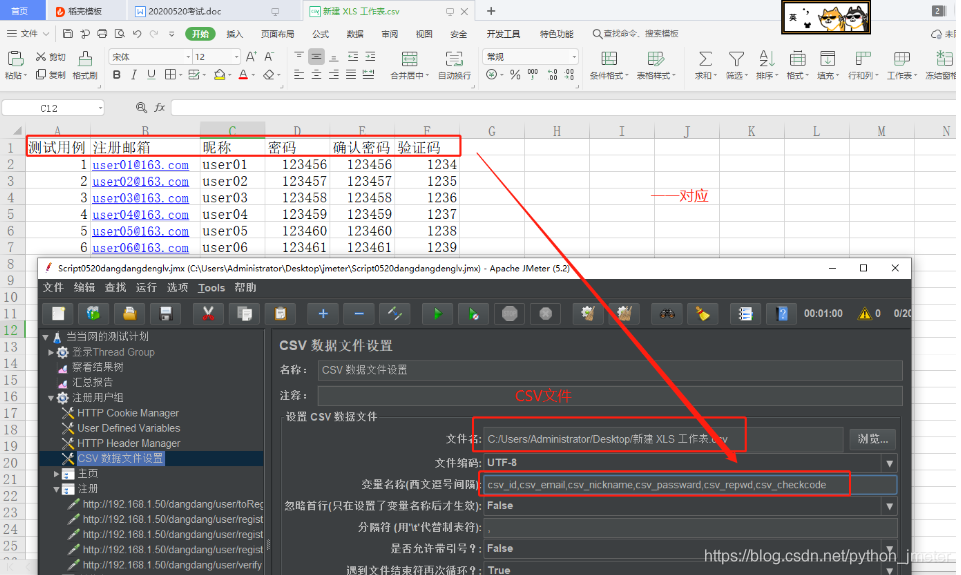Click the increase font size icon
Image resolution: width=961 pixels, height=575 pixels.
[x=251, y=56]
